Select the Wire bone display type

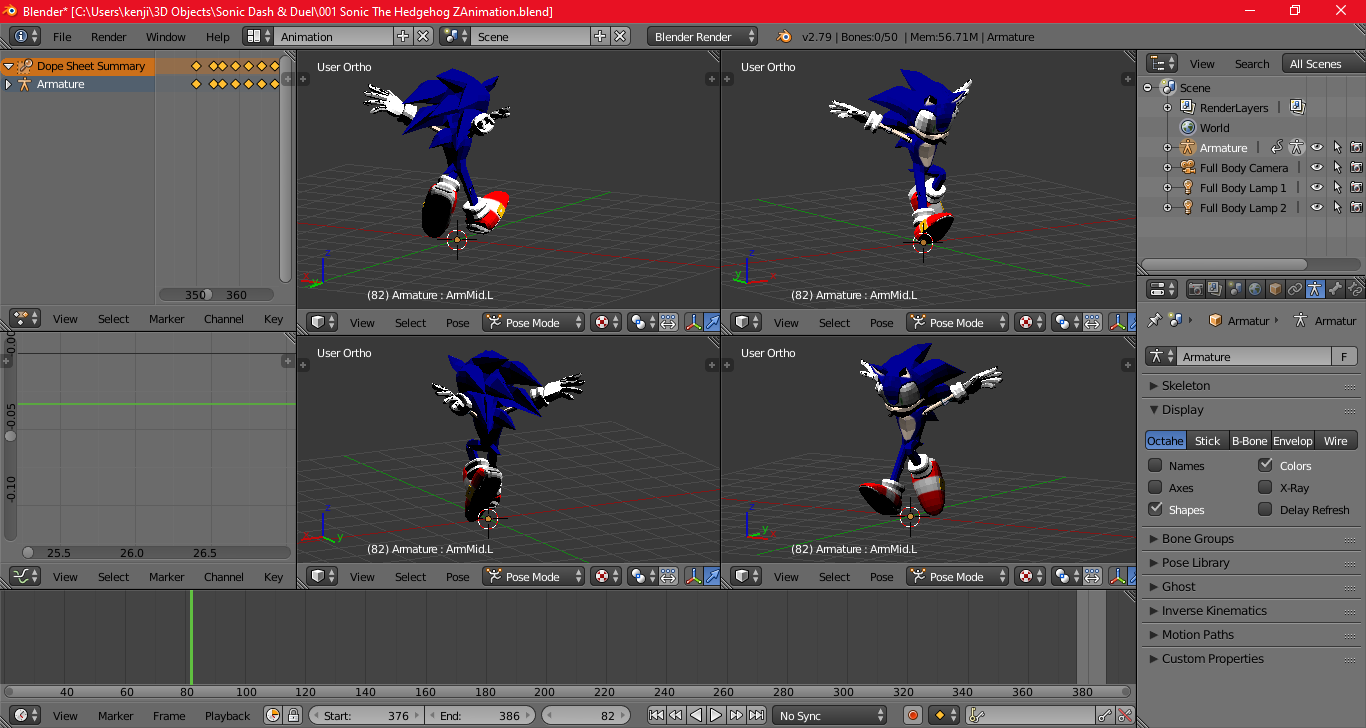click(1335, 440)
